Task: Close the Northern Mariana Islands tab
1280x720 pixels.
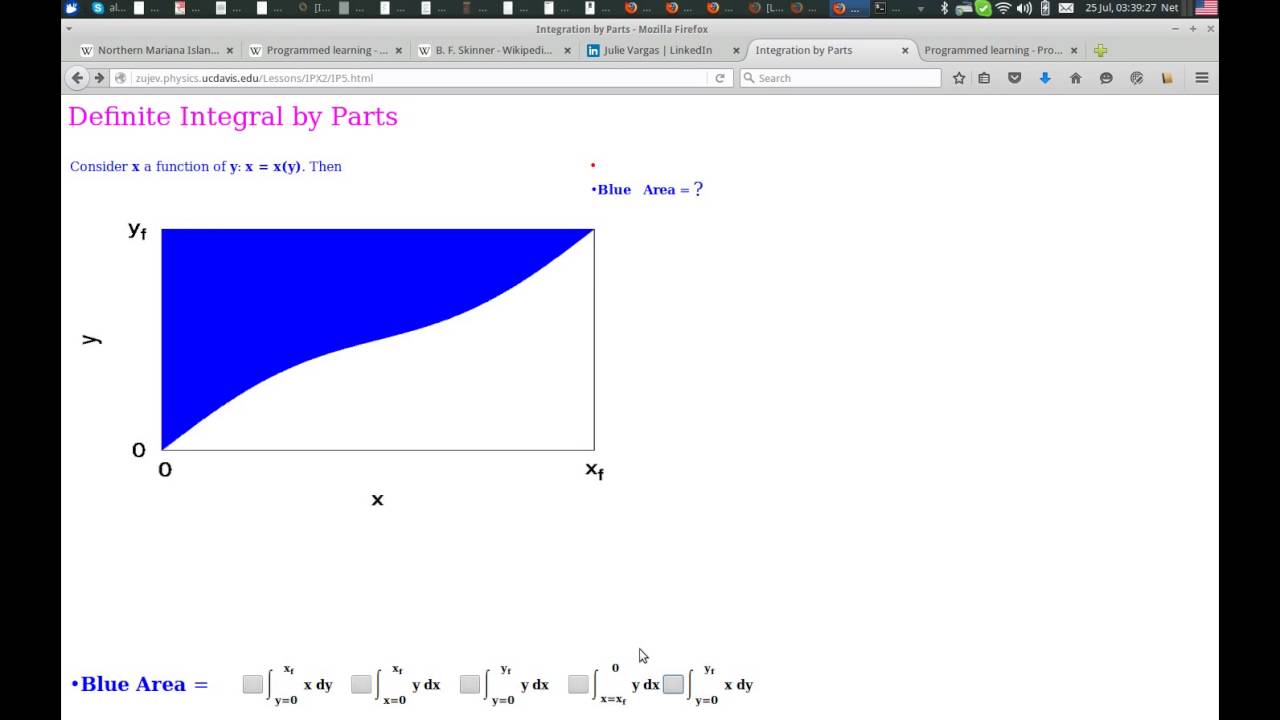Action: click(x=229, y=50)
